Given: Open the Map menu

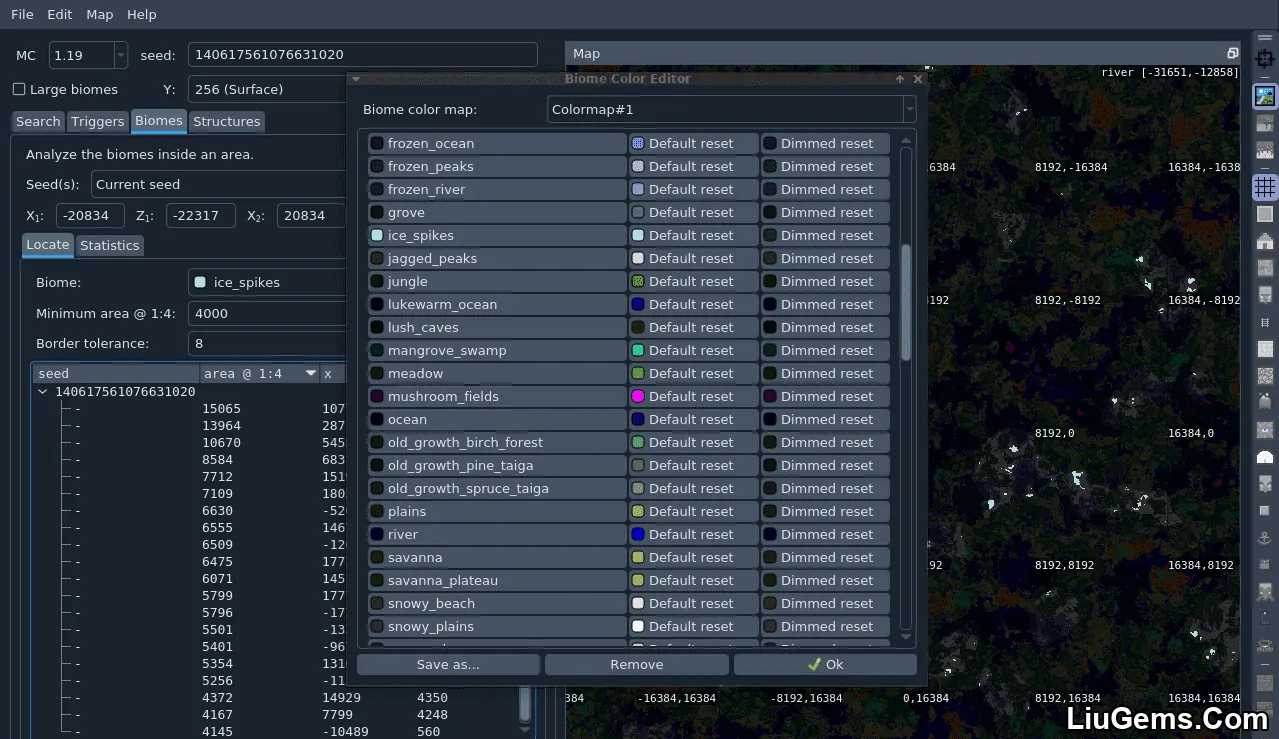Looking at the screenshot, I should click(100, 15).
